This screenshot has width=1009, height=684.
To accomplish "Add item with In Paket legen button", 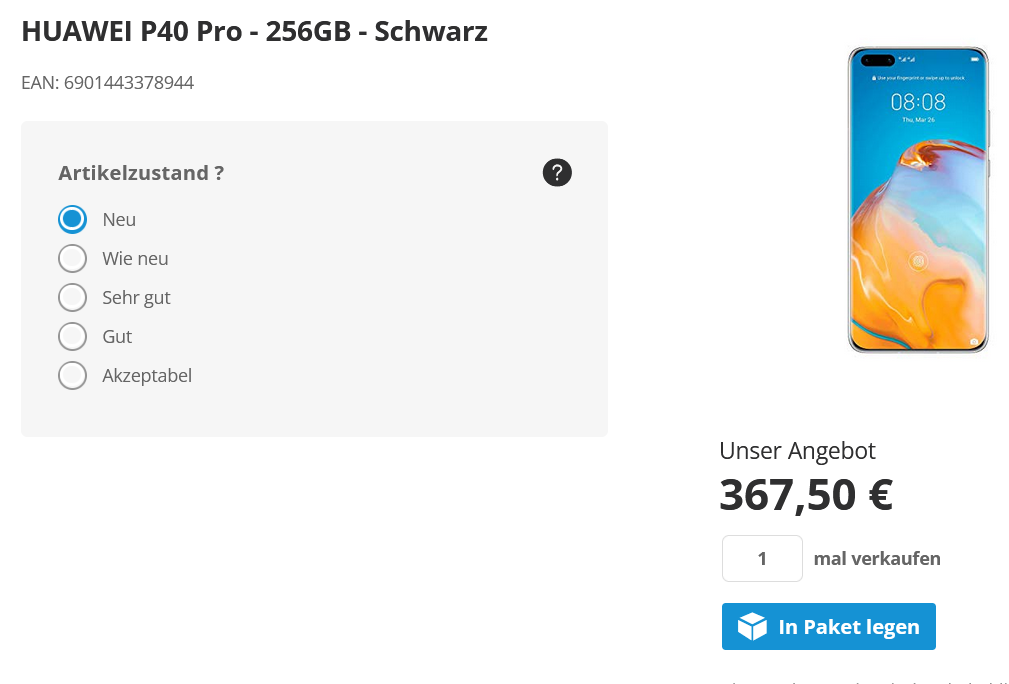I will [x=829, y=626].
